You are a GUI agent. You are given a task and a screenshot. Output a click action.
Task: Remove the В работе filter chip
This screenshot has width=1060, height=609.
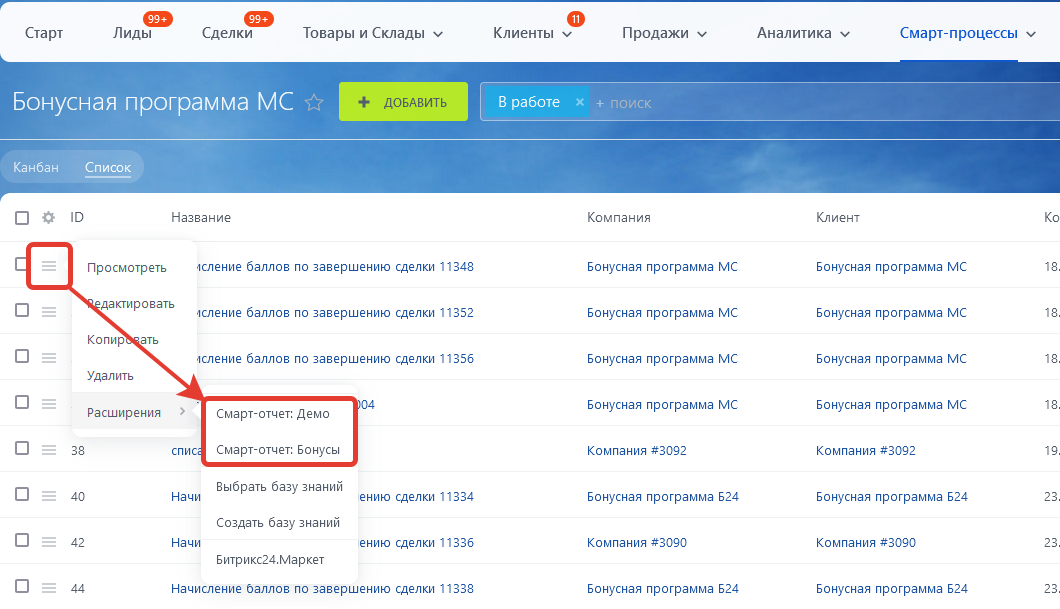point(579,102)
